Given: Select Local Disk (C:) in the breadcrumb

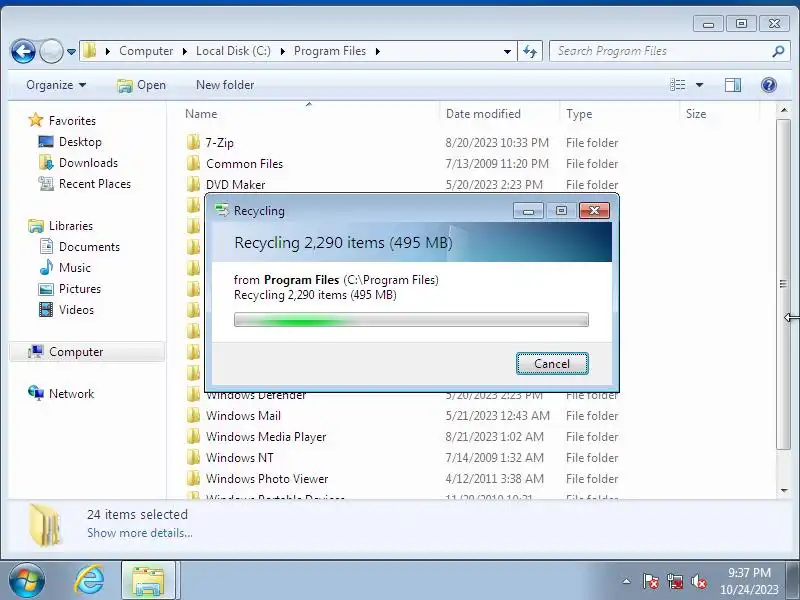Looking at the screenshot, I should click(233, 51).
